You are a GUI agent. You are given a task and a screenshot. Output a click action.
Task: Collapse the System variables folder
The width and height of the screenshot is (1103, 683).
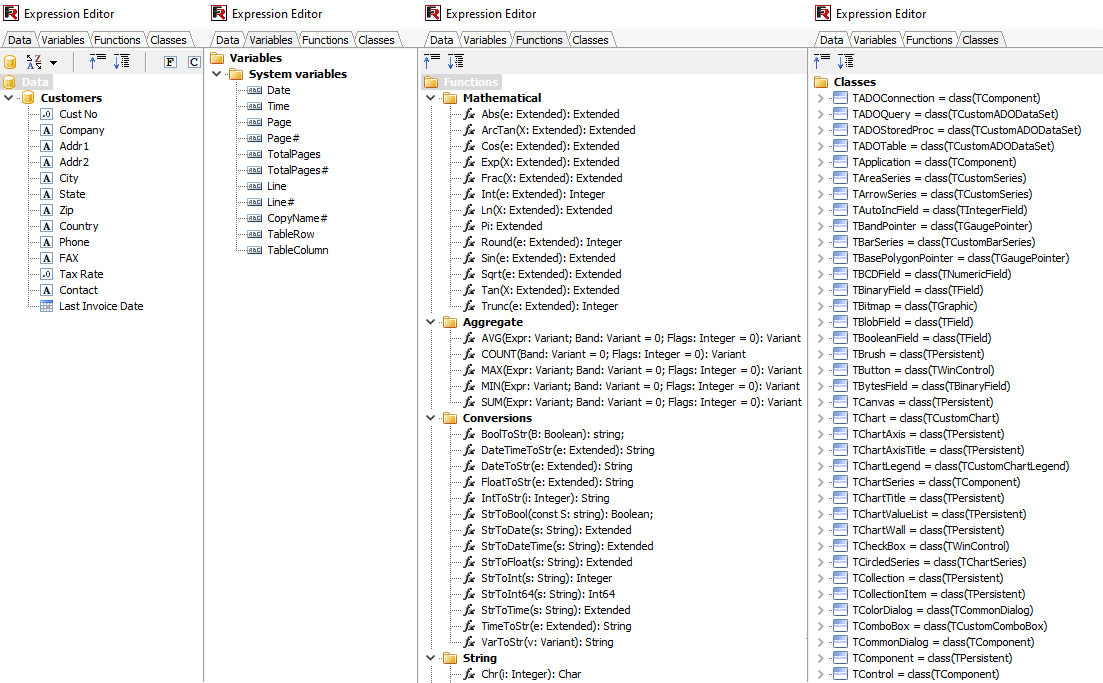[x=217, y=74]
